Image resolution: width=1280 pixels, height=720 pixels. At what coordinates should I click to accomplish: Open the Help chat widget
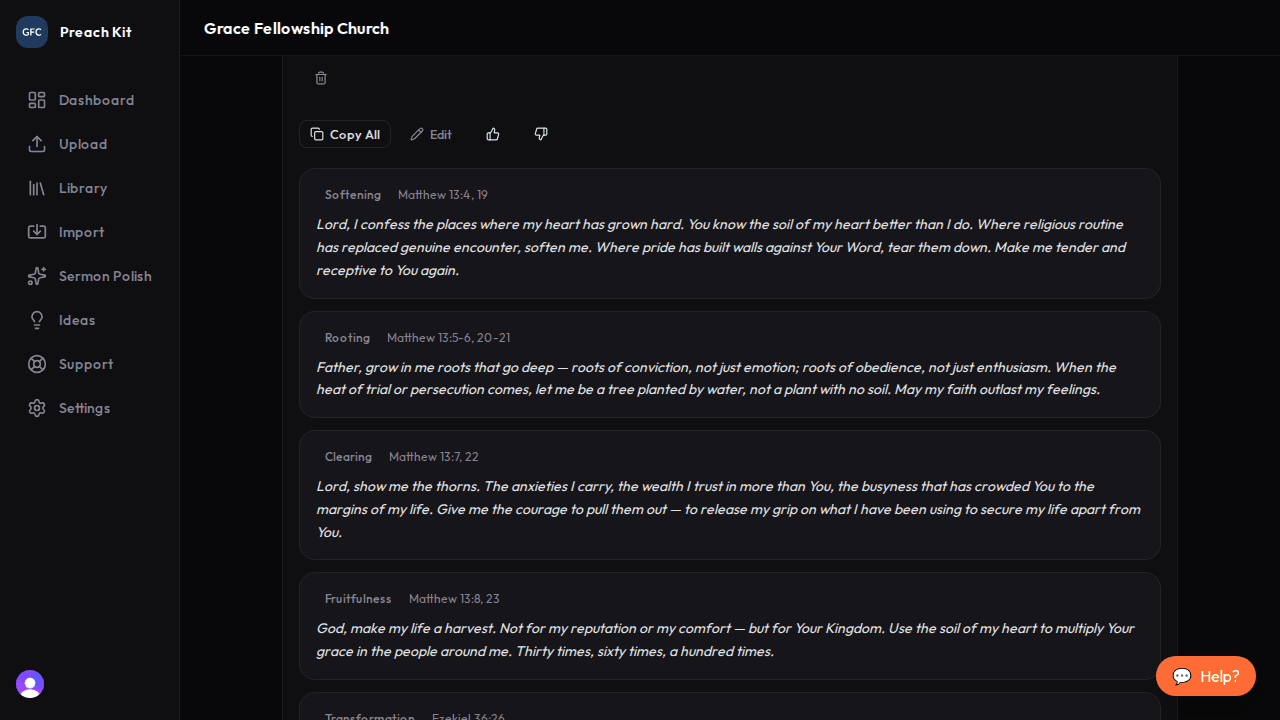point(1205,676)
